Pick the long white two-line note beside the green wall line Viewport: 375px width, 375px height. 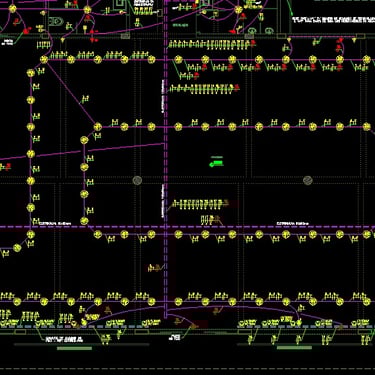click(333, 20)
